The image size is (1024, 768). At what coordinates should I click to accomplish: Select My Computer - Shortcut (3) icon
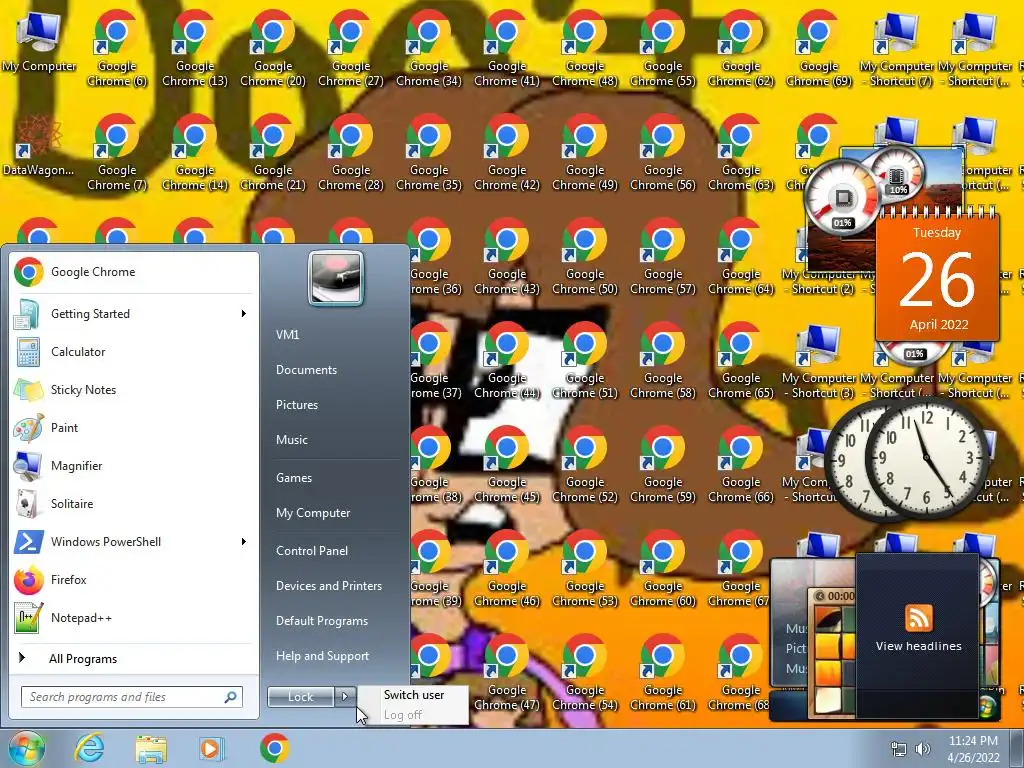point(819,360)
